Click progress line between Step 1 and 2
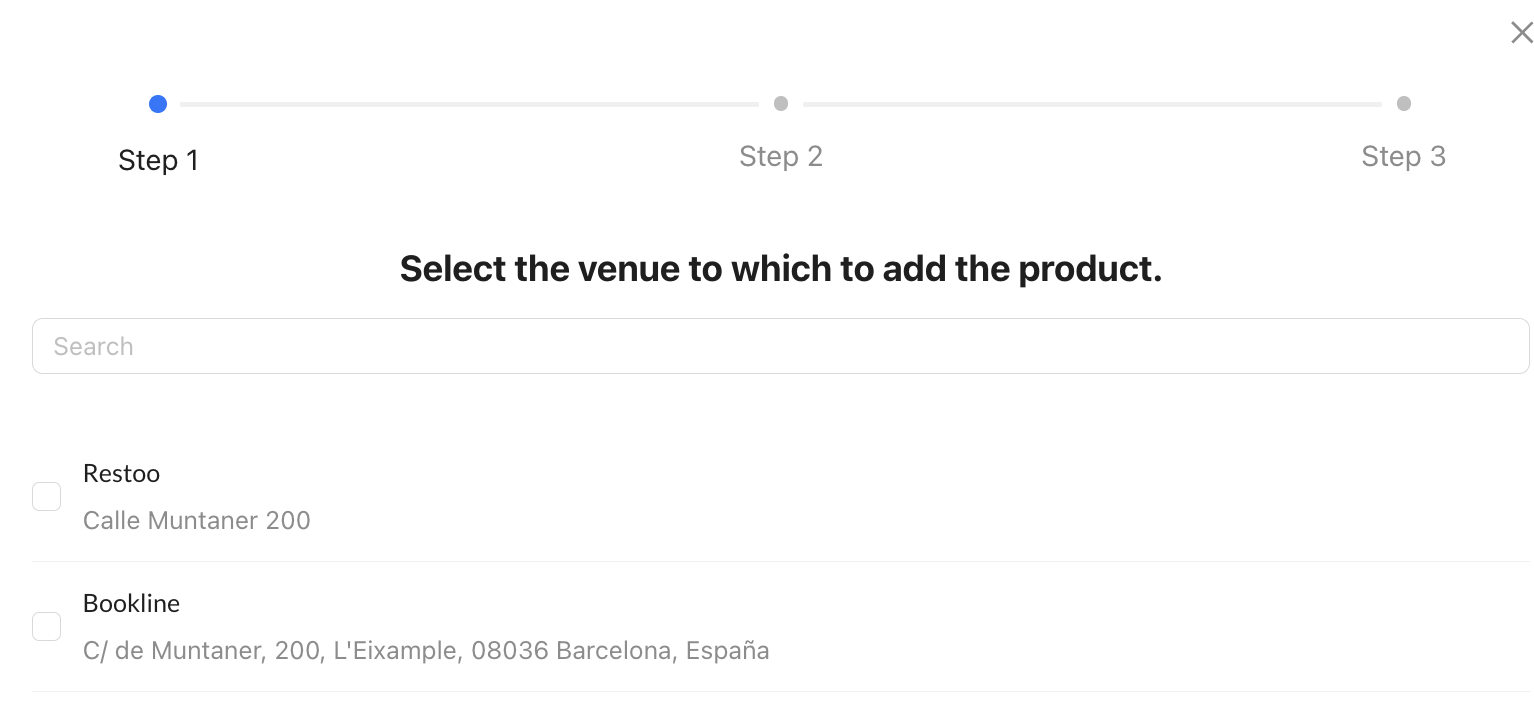 coord(469,104)
